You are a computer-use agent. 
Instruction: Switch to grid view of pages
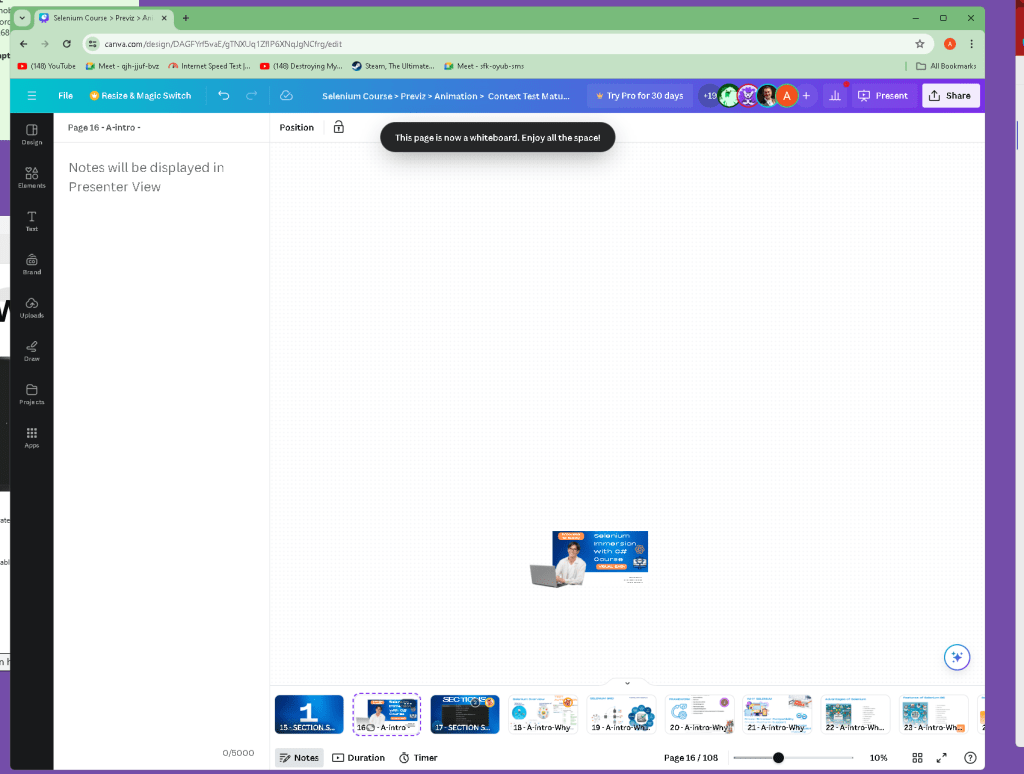tap(917, 758)
